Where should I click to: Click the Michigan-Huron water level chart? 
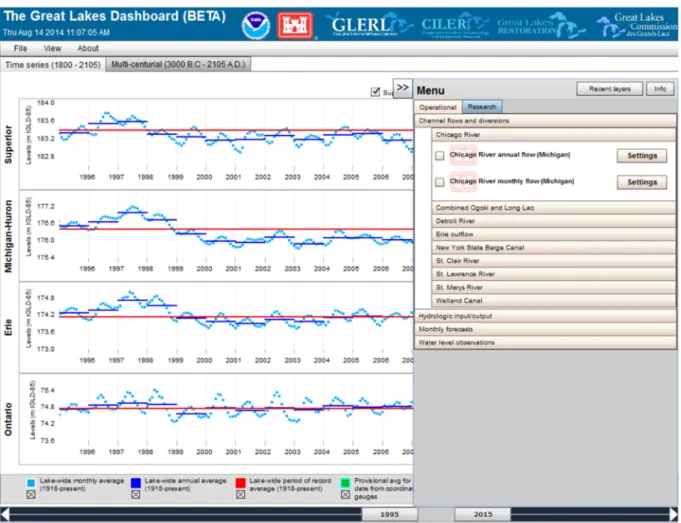point(216,236)
